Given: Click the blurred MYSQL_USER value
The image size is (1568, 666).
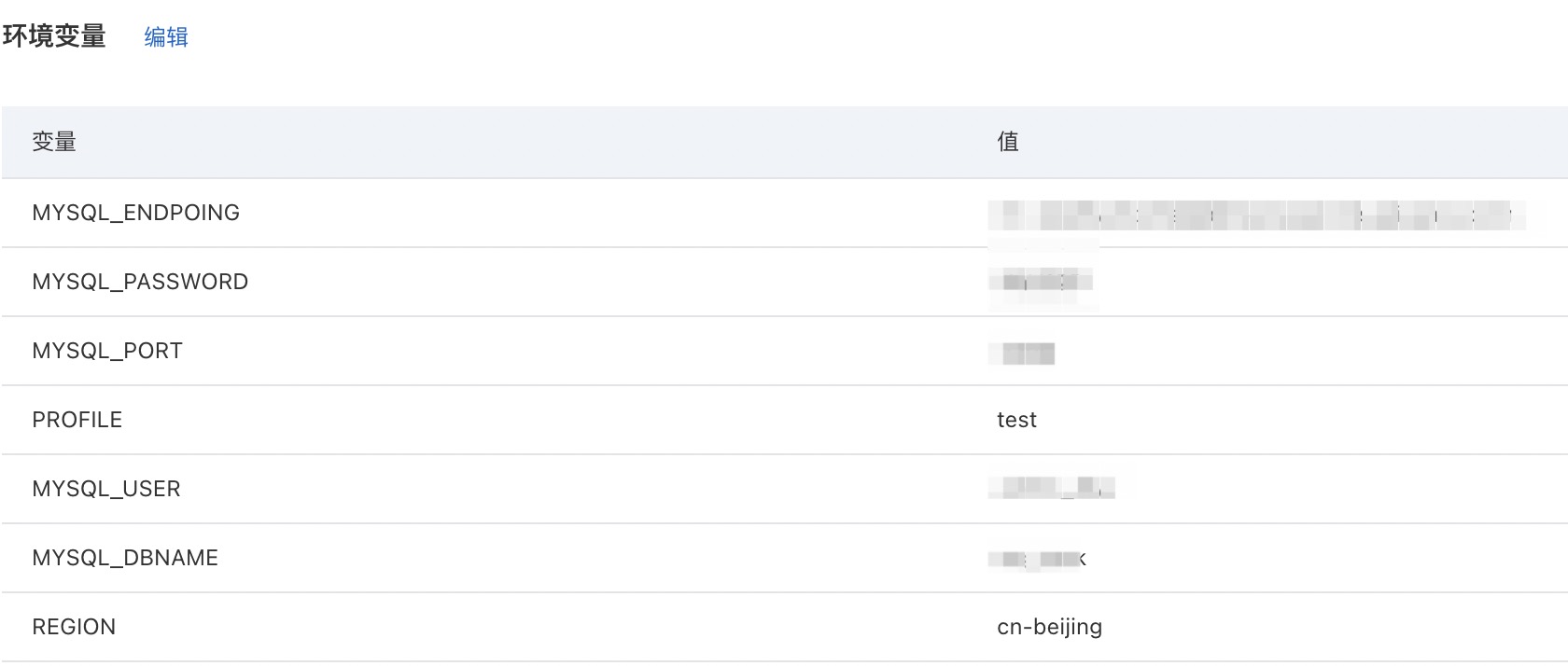Looking at the screenshot, I should [x=1053, y=487].
